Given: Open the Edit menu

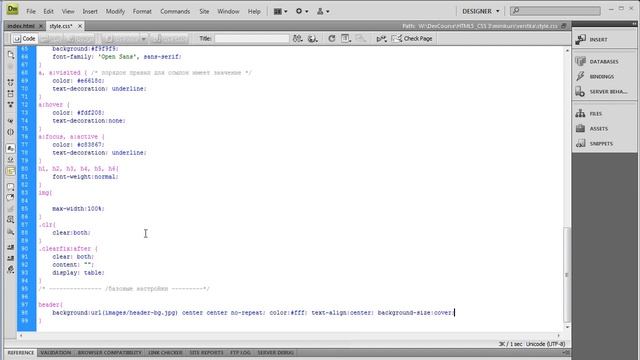Looking at the screenshot, I should coord(49,11).
